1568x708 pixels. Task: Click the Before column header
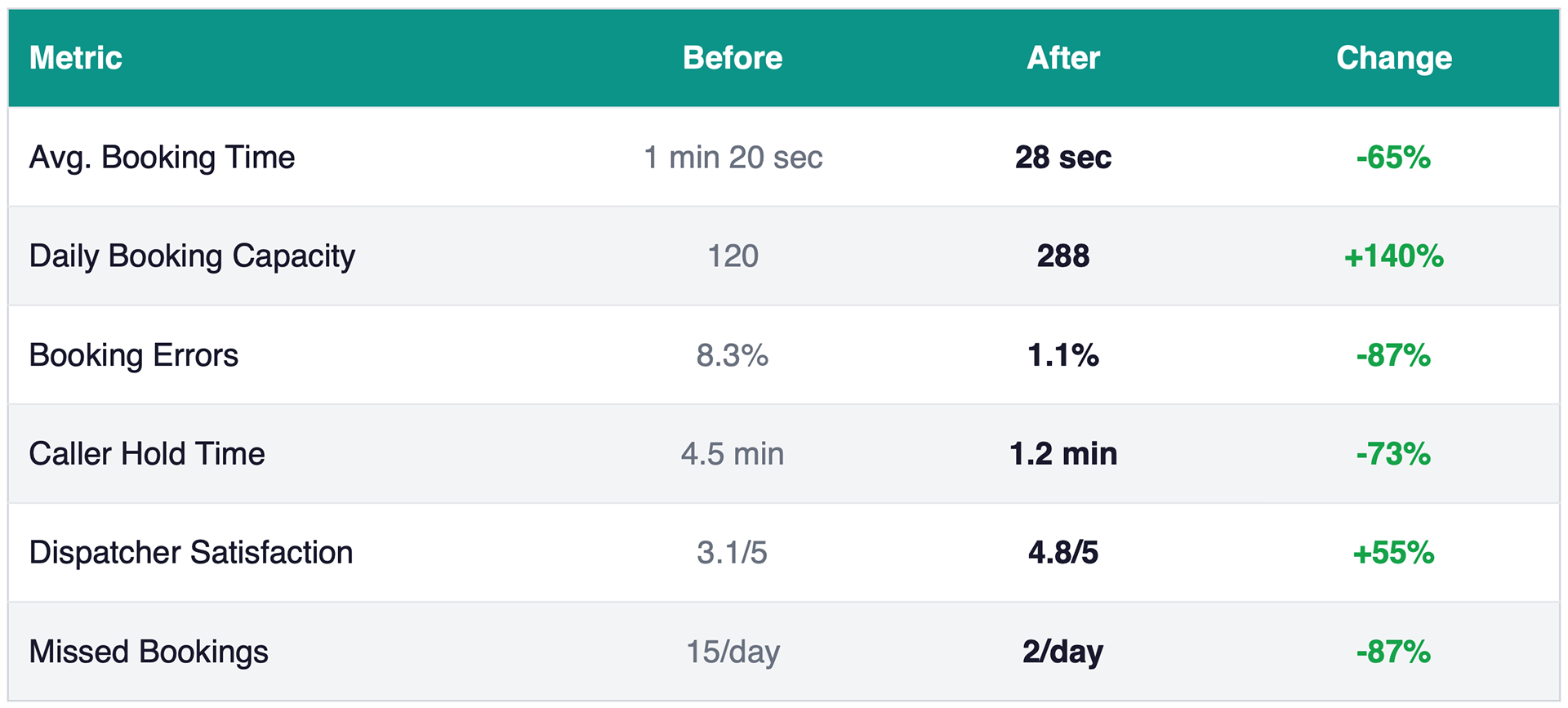pos(733,58)
